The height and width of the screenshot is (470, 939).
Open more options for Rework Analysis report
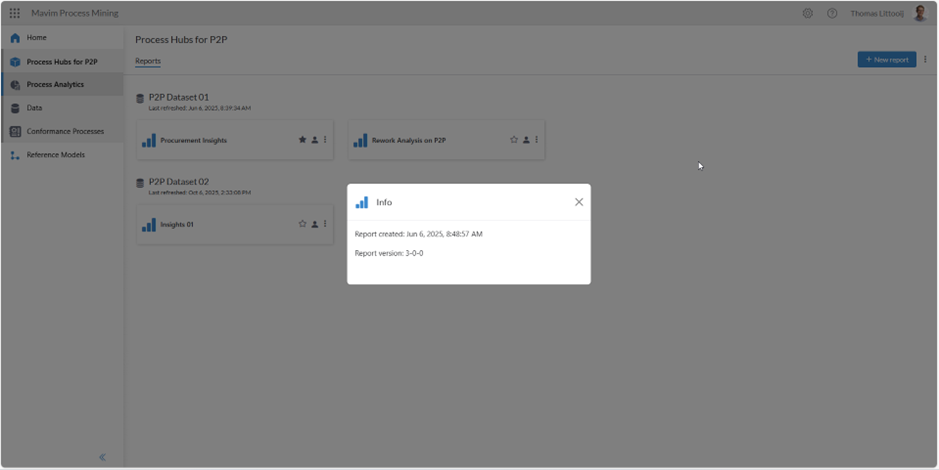537,140
